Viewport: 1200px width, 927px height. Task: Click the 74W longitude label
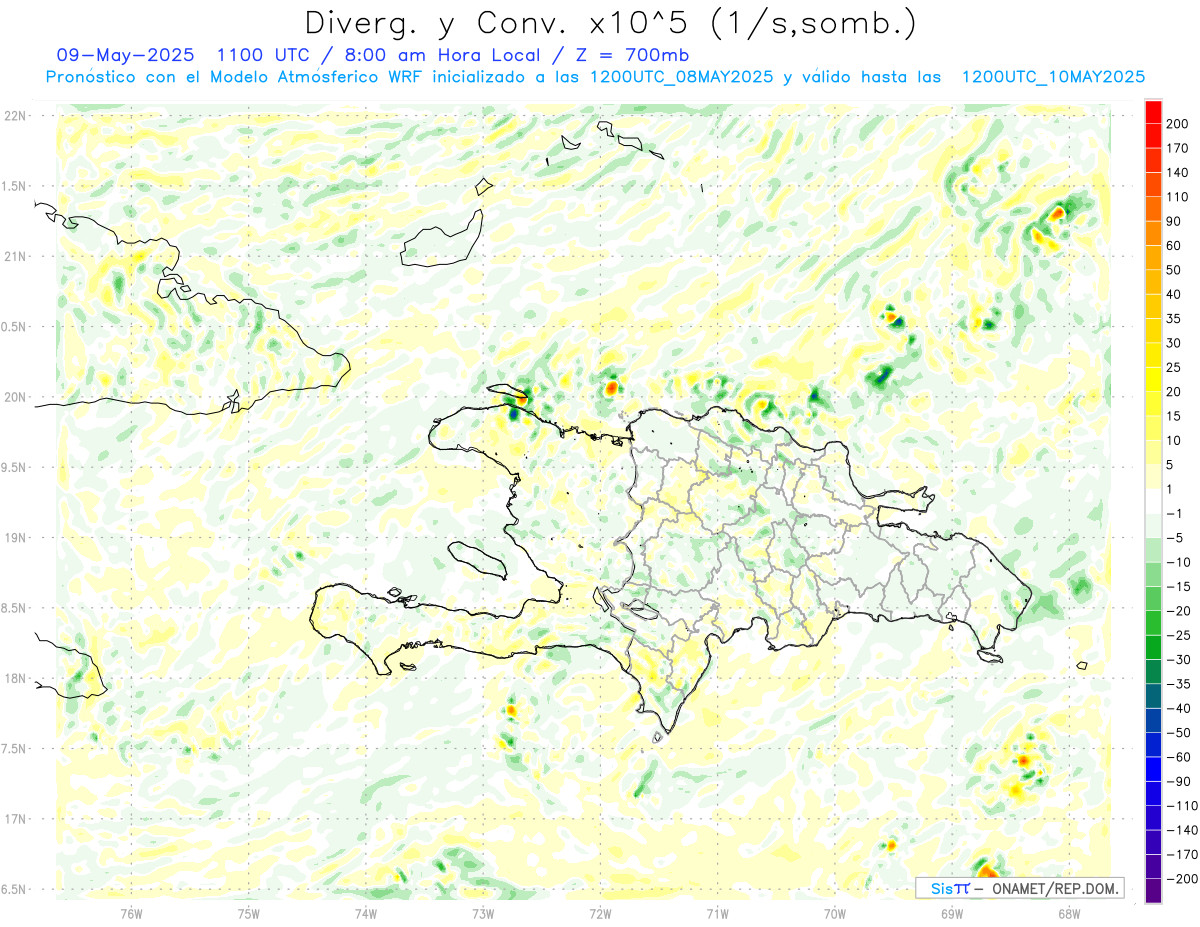(x=366, y=913)
